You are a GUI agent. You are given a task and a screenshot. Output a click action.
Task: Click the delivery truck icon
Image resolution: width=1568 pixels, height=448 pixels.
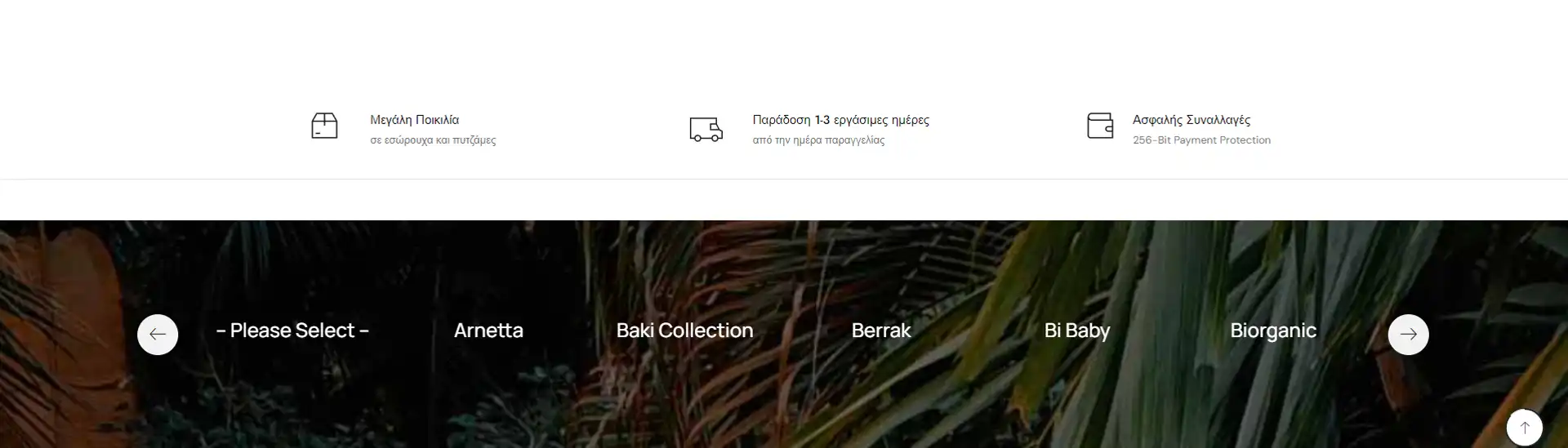click(x=706, y=130)
